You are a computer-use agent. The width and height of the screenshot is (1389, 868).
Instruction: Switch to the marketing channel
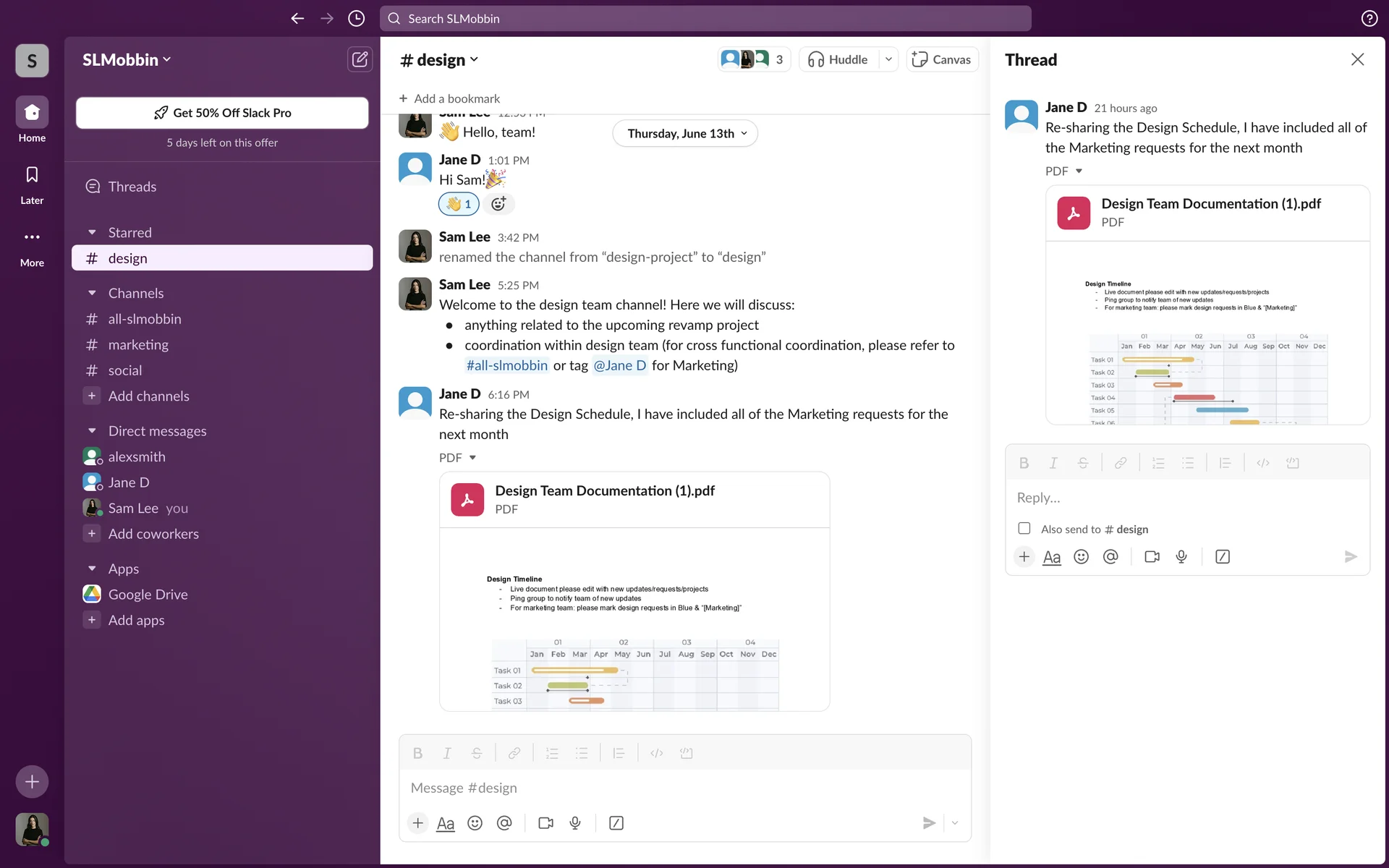[x=138, y=345]
